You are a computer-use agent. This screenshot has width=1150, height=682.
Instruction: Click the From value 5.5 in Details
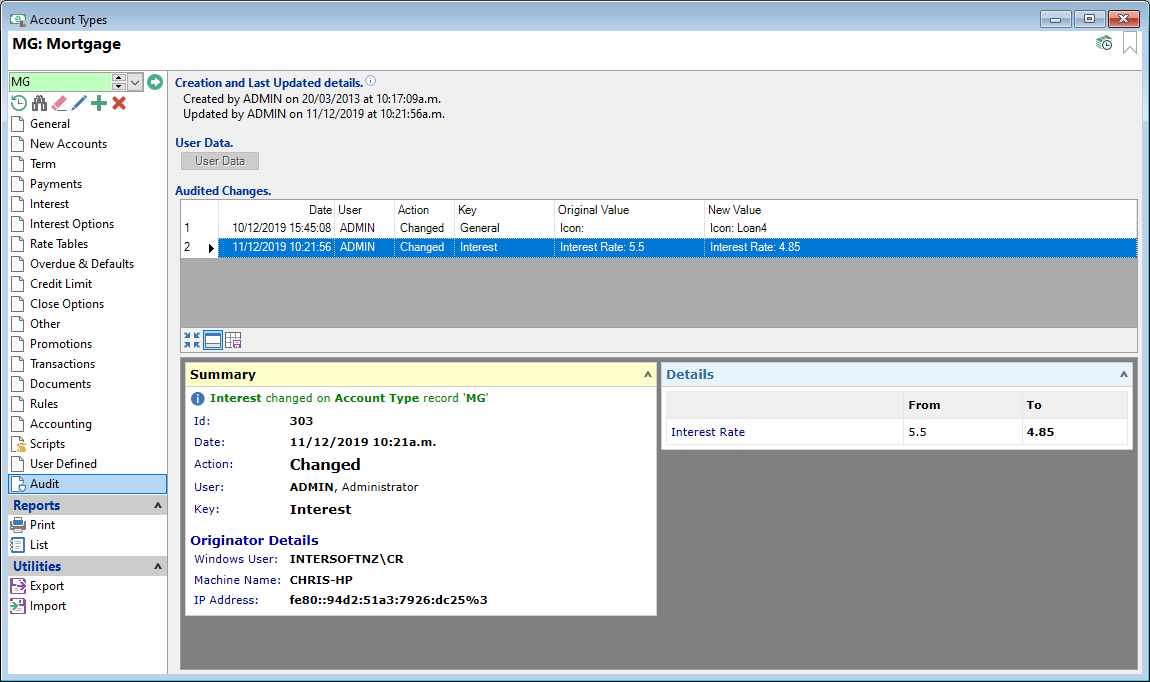point(917,432)
